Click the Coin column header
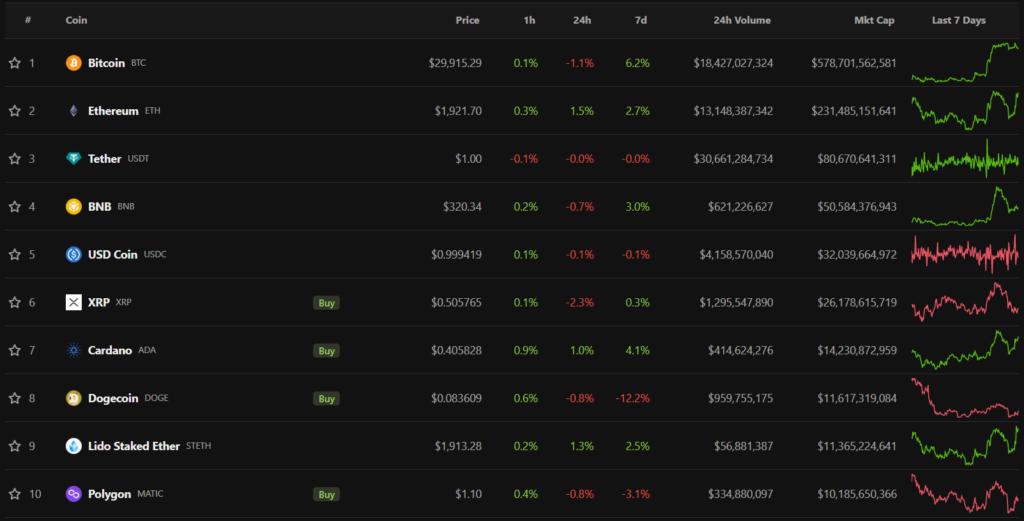 pyautogui.click(x=75, y=20)
